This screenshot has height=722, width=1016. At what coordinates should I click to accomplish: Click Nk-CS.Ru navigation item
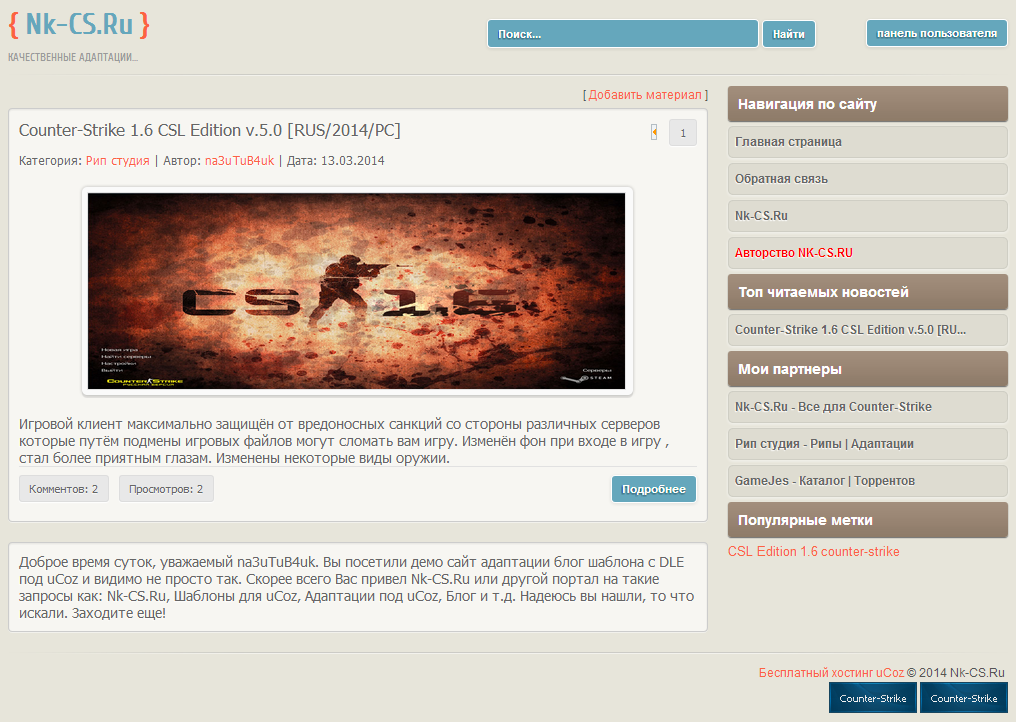(868, 215)
